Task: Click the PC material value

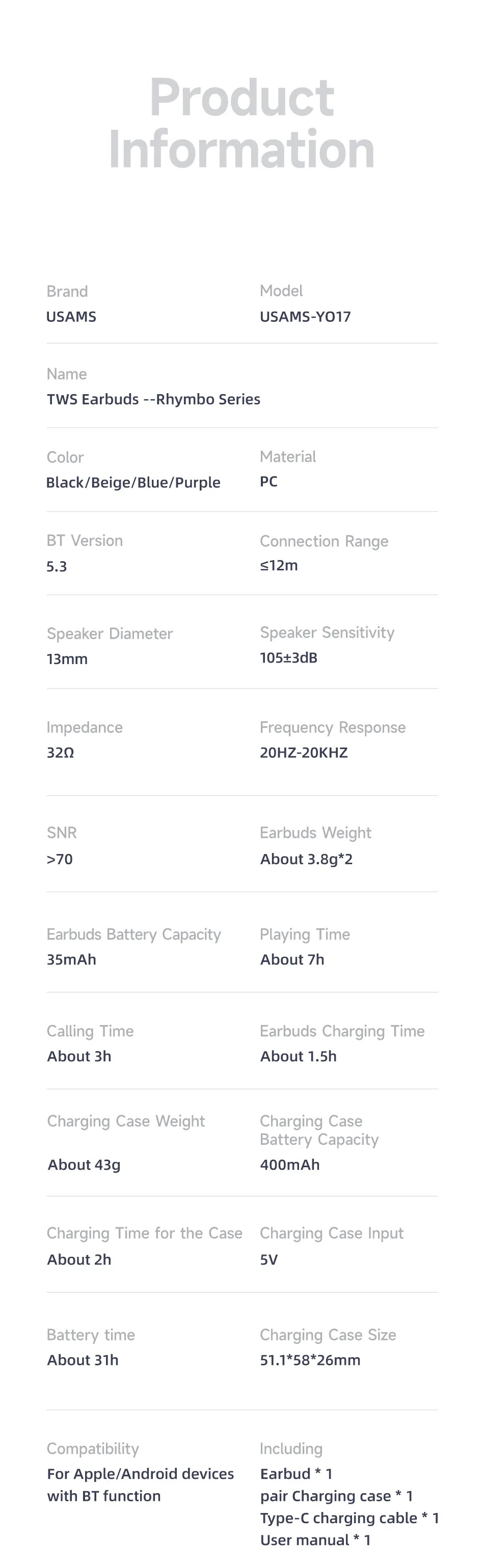Action: 268,481
